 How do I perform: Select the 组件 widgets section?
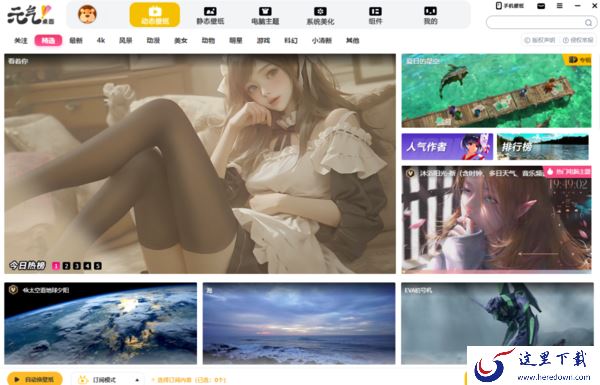375,16
